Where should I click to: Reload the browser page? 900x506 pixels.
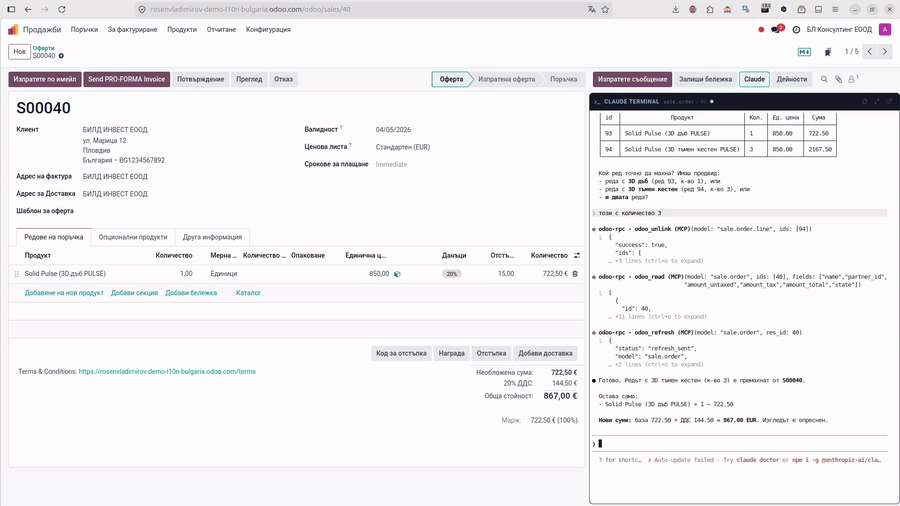coord(62,9)
